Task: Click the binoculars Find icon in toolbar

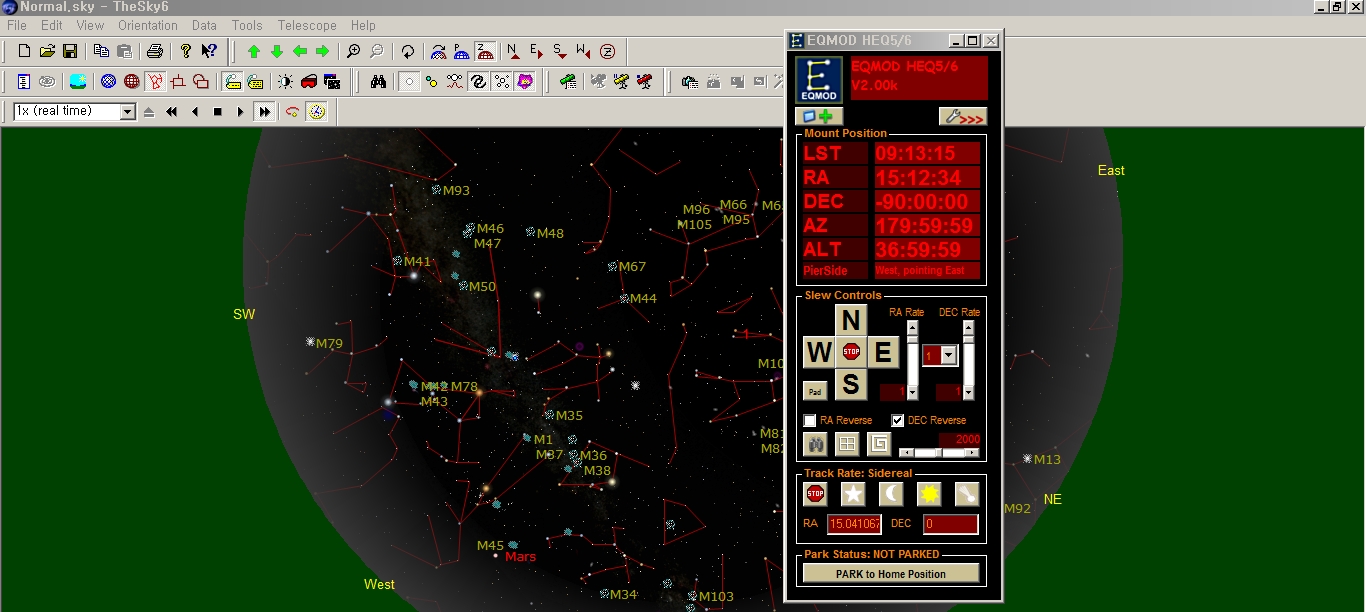Action: point(378,82)
